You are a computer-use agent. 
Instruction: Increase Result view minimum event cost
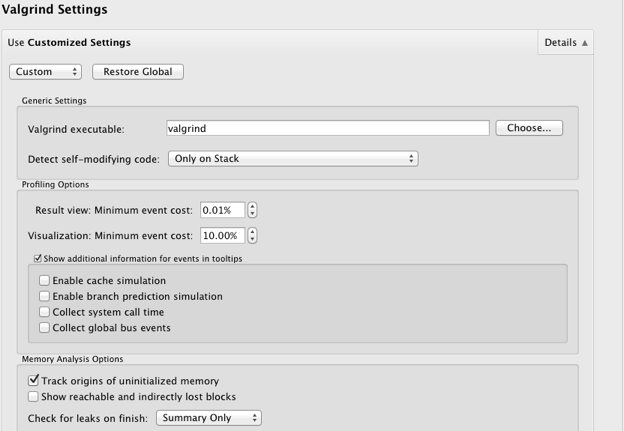click(x=252, y=207)
